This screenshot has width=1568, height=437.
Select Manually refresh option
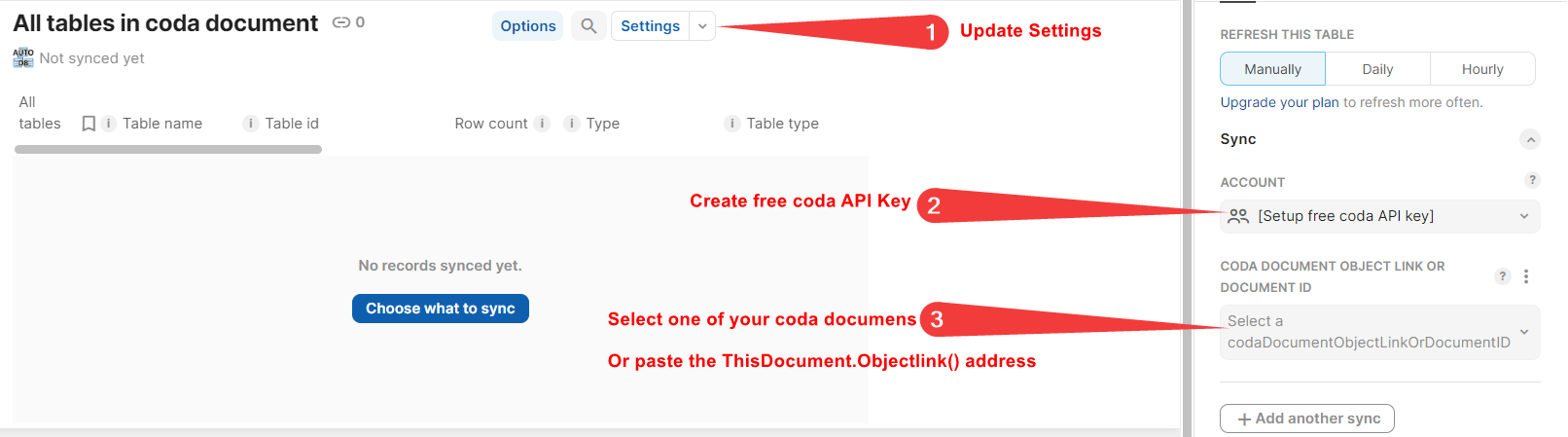coord(1272,69)
